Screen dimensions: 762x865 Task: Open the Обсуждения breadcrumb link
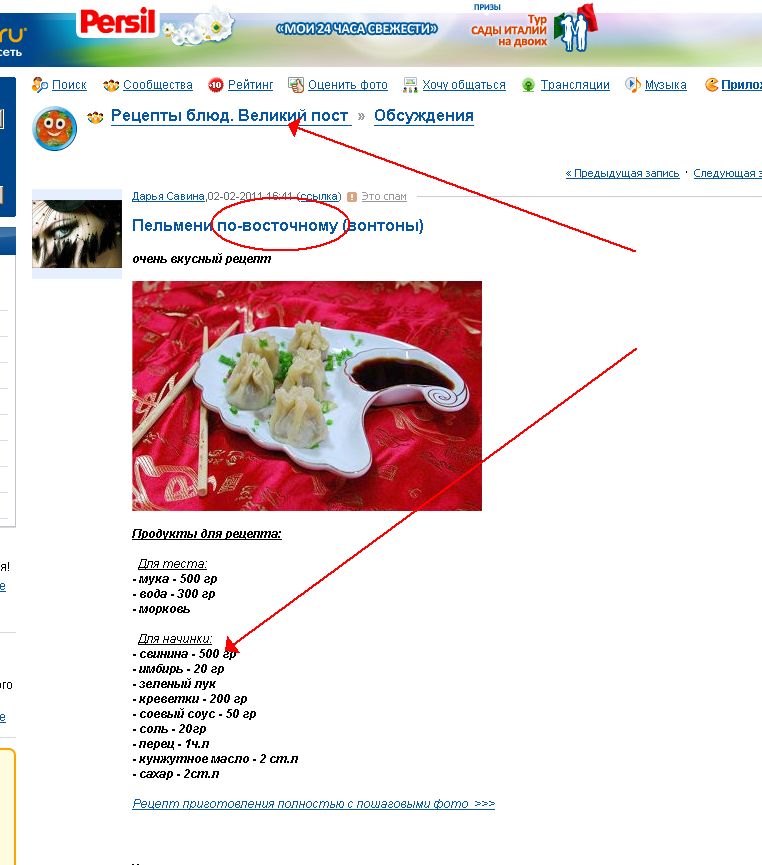pos(424,116)
